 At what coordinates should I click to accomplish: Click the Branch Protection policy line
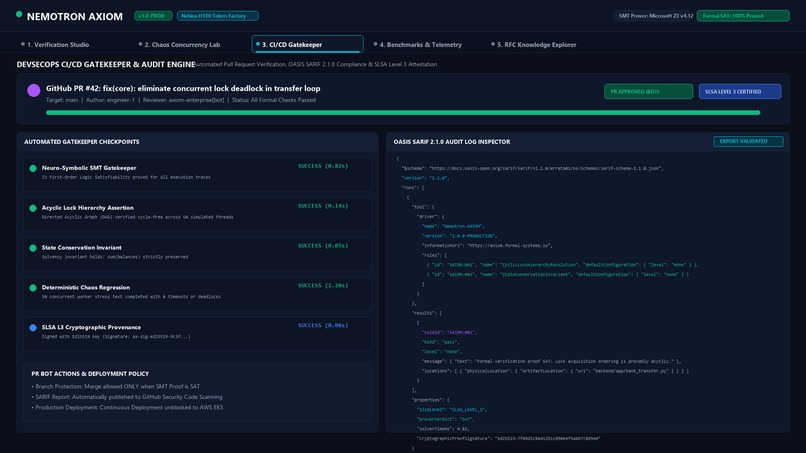[116, 386]
